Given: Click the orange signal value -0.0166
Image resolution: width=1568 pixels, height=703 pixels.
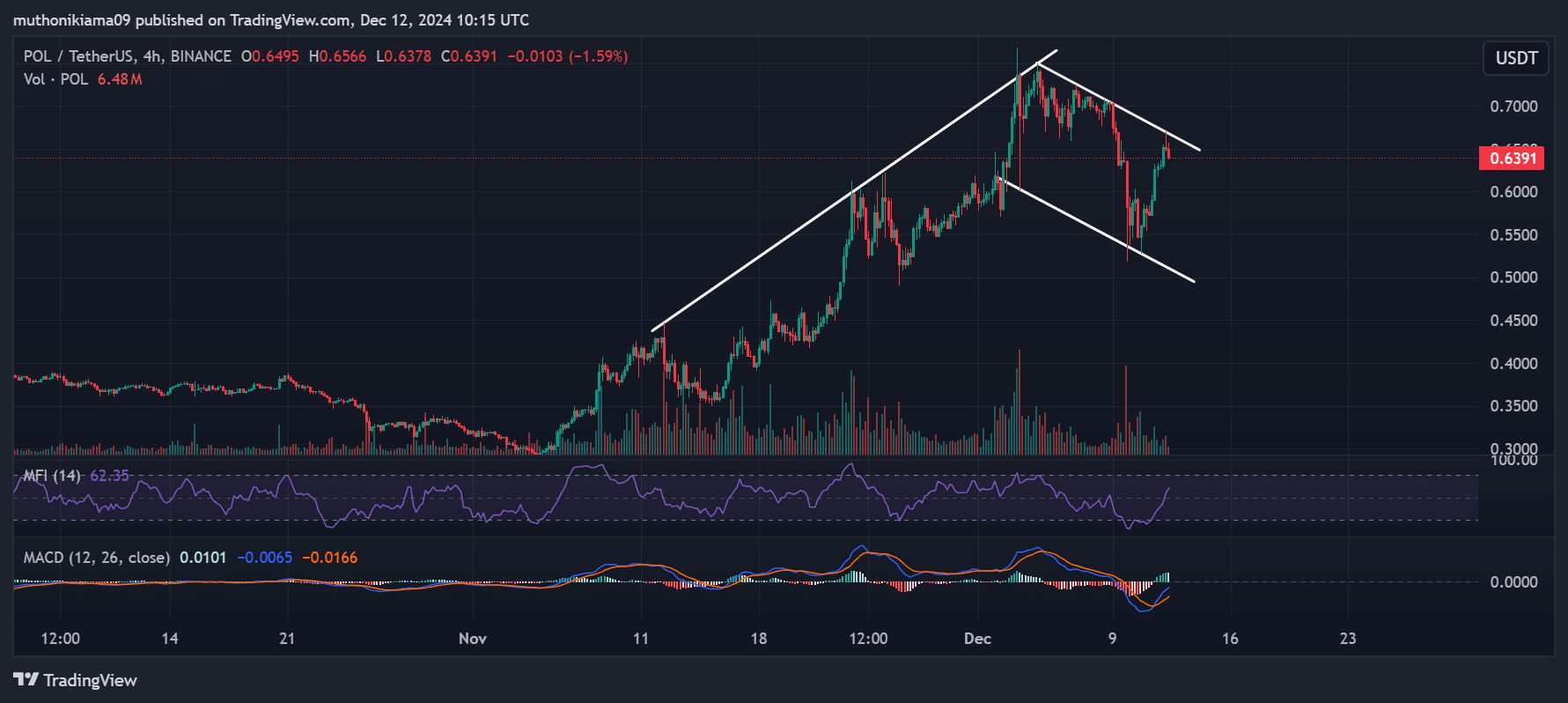Looking at the screenshot, I should pyautogui.click(x=330, y=558).
